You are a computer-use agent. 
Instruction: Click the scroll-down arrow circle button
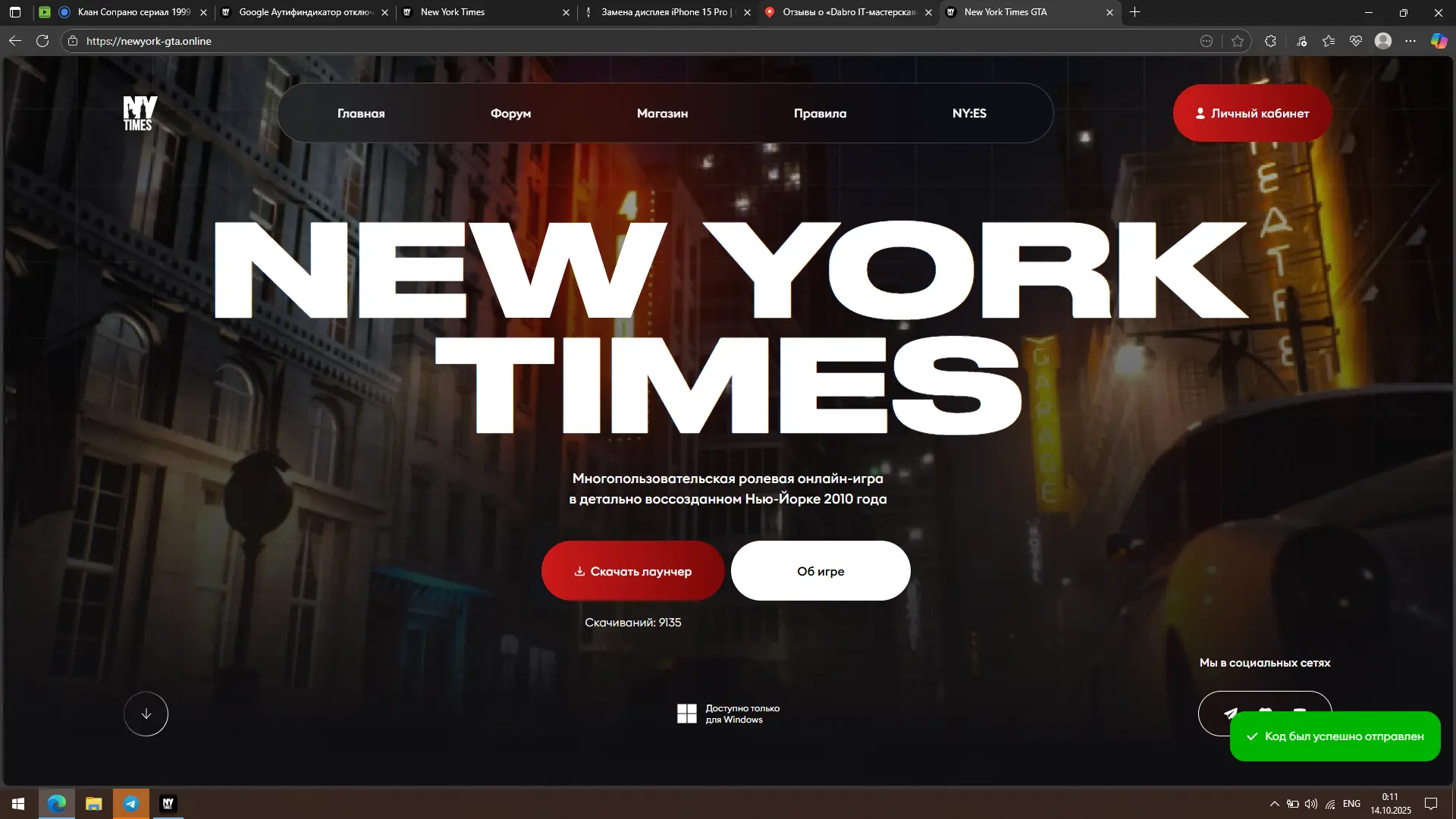point(146,714)
